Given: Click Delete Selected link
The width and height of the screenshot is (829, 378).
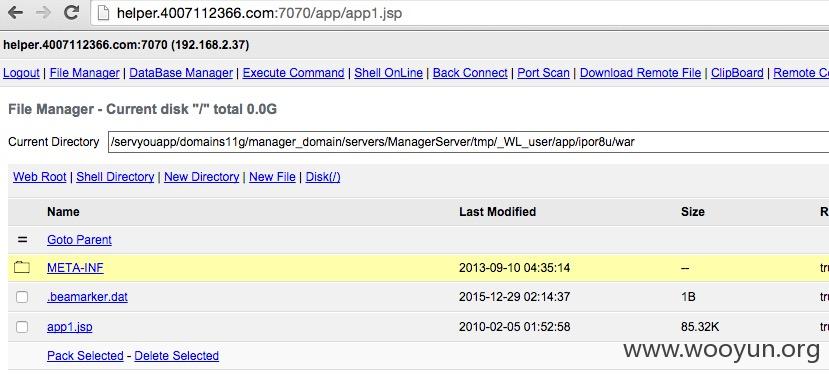Looking at the screenshot, I should point(177,356).
